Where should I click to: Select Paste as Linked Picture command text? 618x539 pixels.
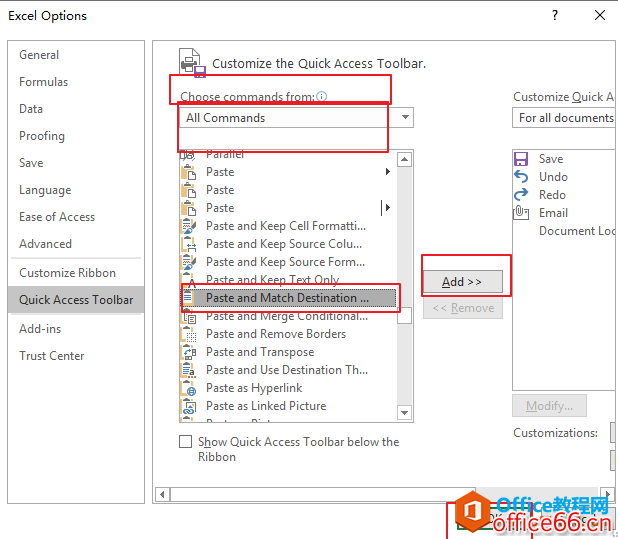[x=266, y=406]
